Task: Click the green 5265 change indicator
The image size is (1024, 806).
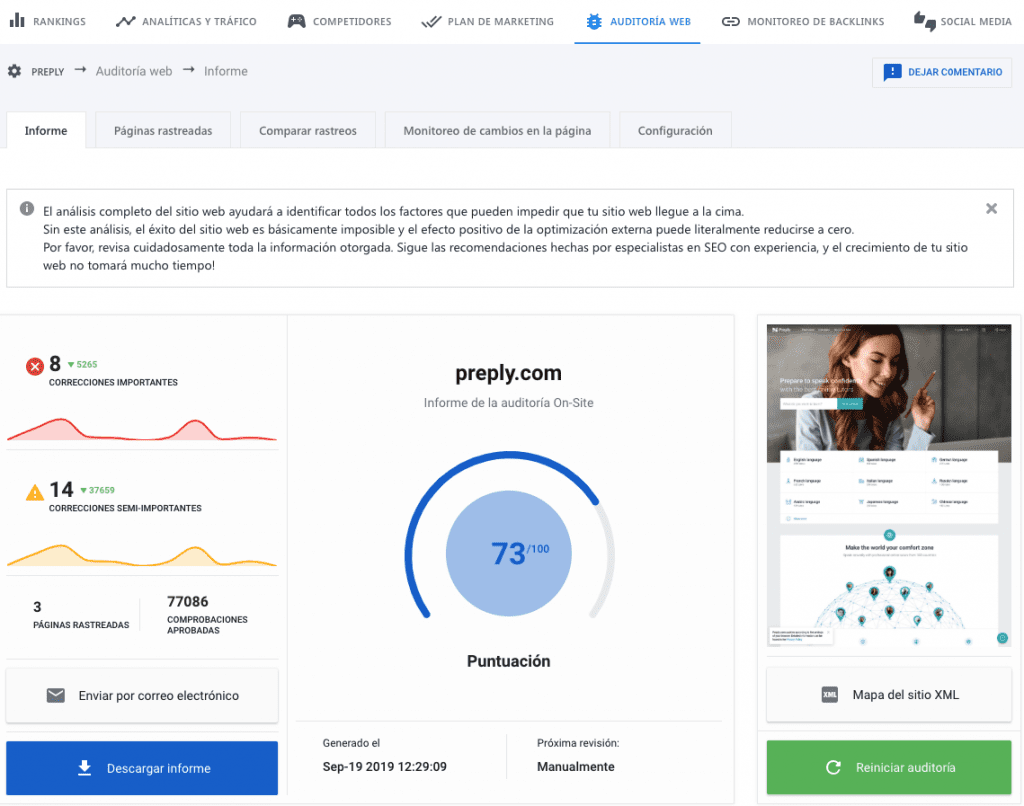Action: [x=83, y=364]
